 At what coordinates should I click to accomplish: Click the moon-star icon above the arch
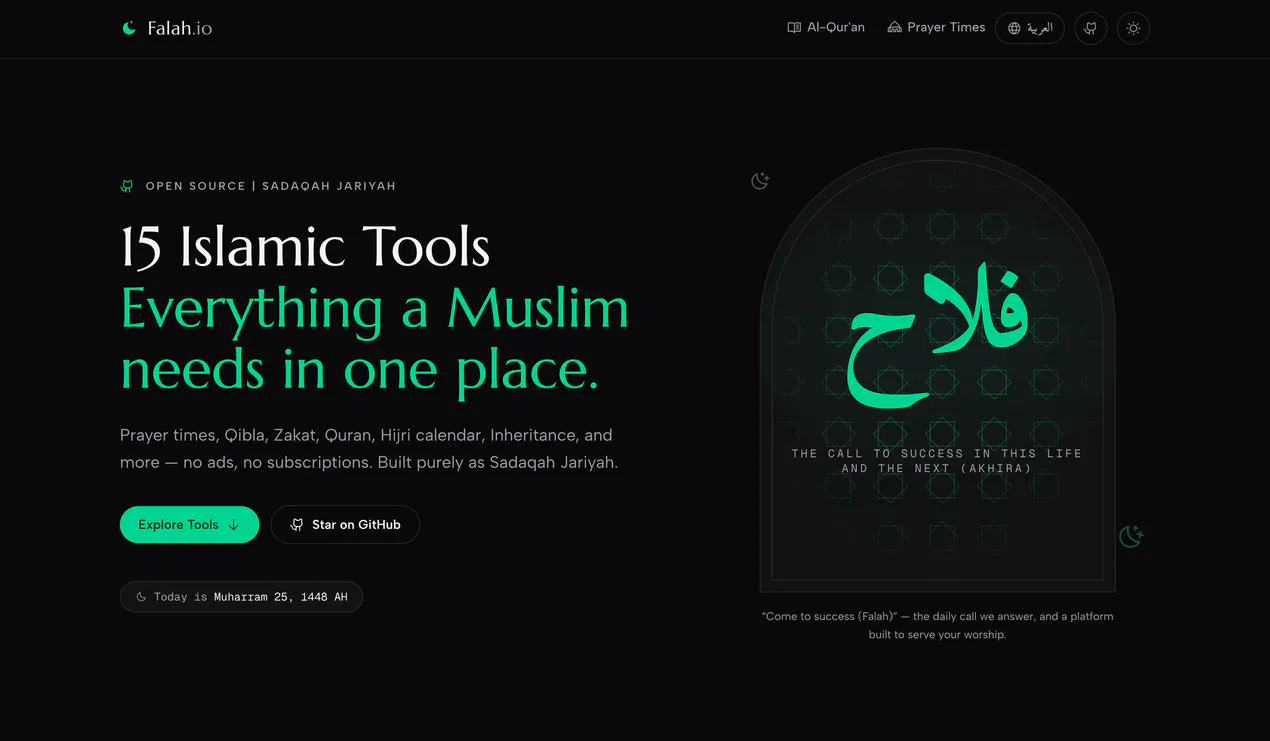click(x=760, y=181)
